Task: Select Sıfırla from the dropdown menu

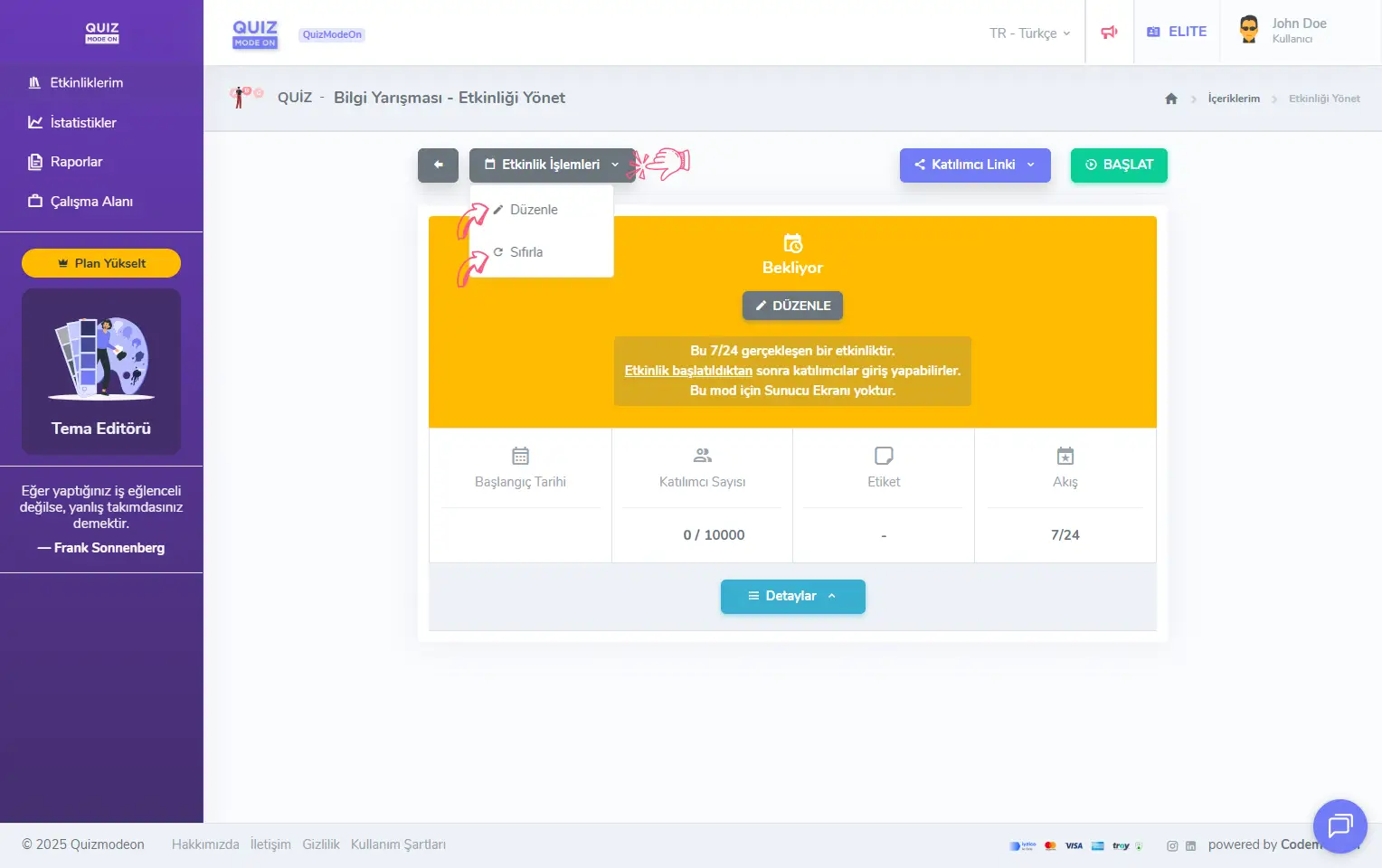Action: coord(525,252)
